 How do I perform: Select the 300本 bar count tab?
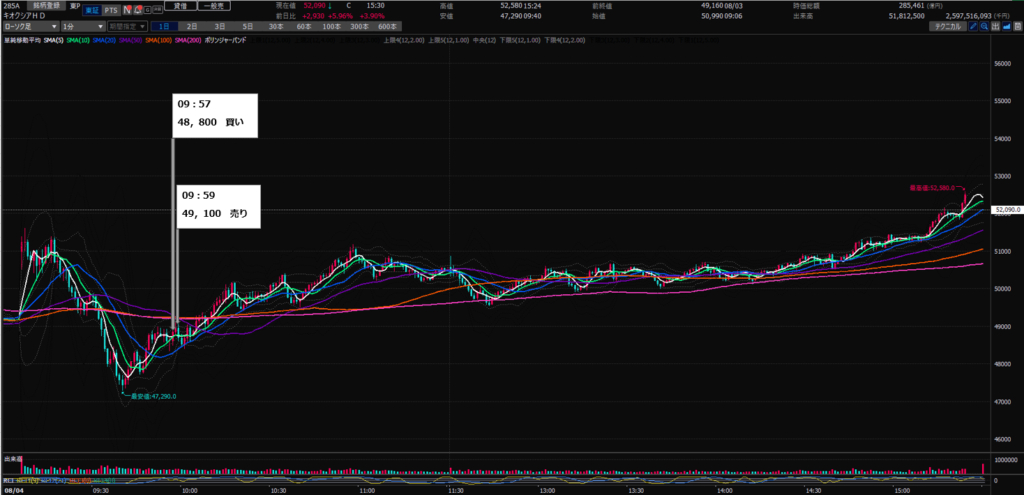coord(360,26)
